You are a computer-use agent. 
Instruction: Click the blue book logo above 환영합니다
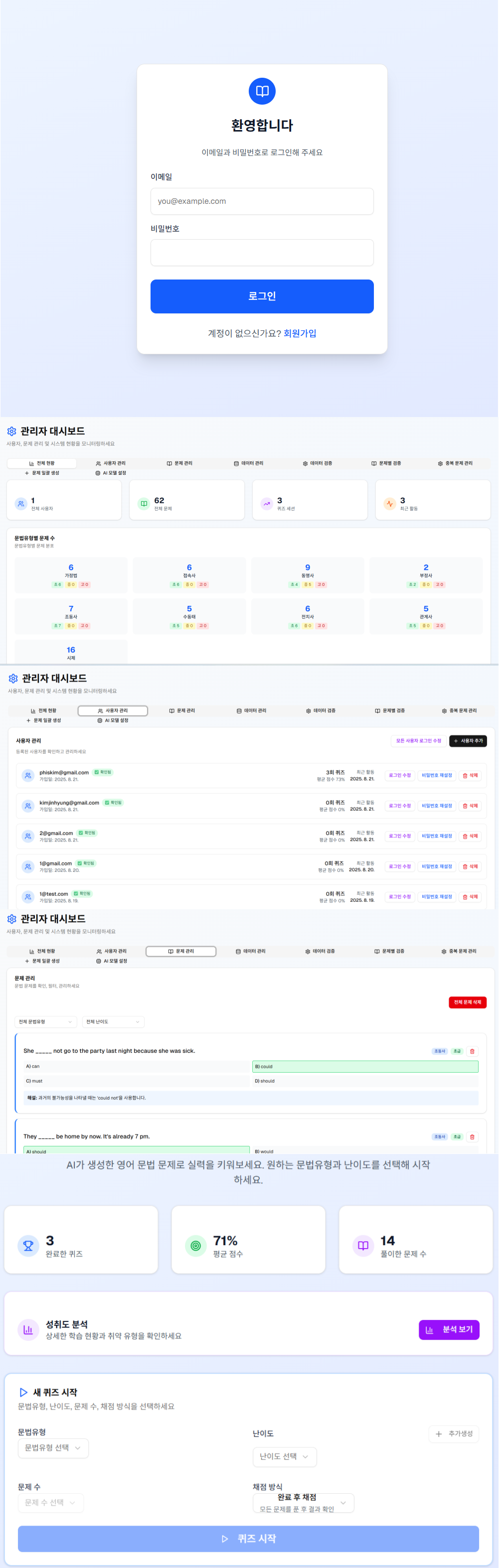pyautogui.click(x=262, y=91)
